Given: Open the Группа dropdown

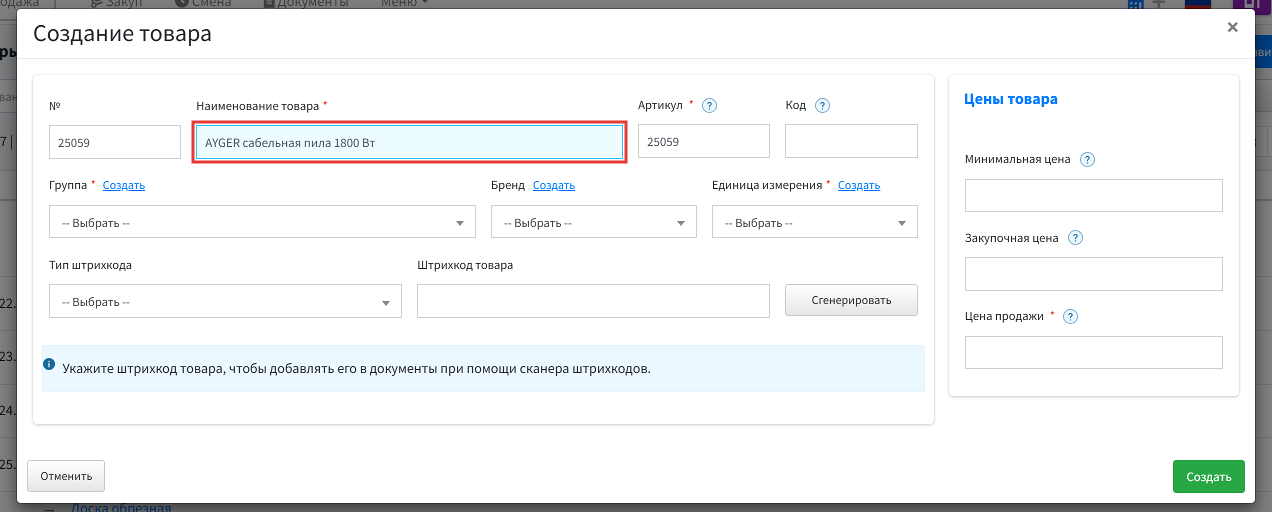Looking at the screenshot, I should [x=262, y=222].
